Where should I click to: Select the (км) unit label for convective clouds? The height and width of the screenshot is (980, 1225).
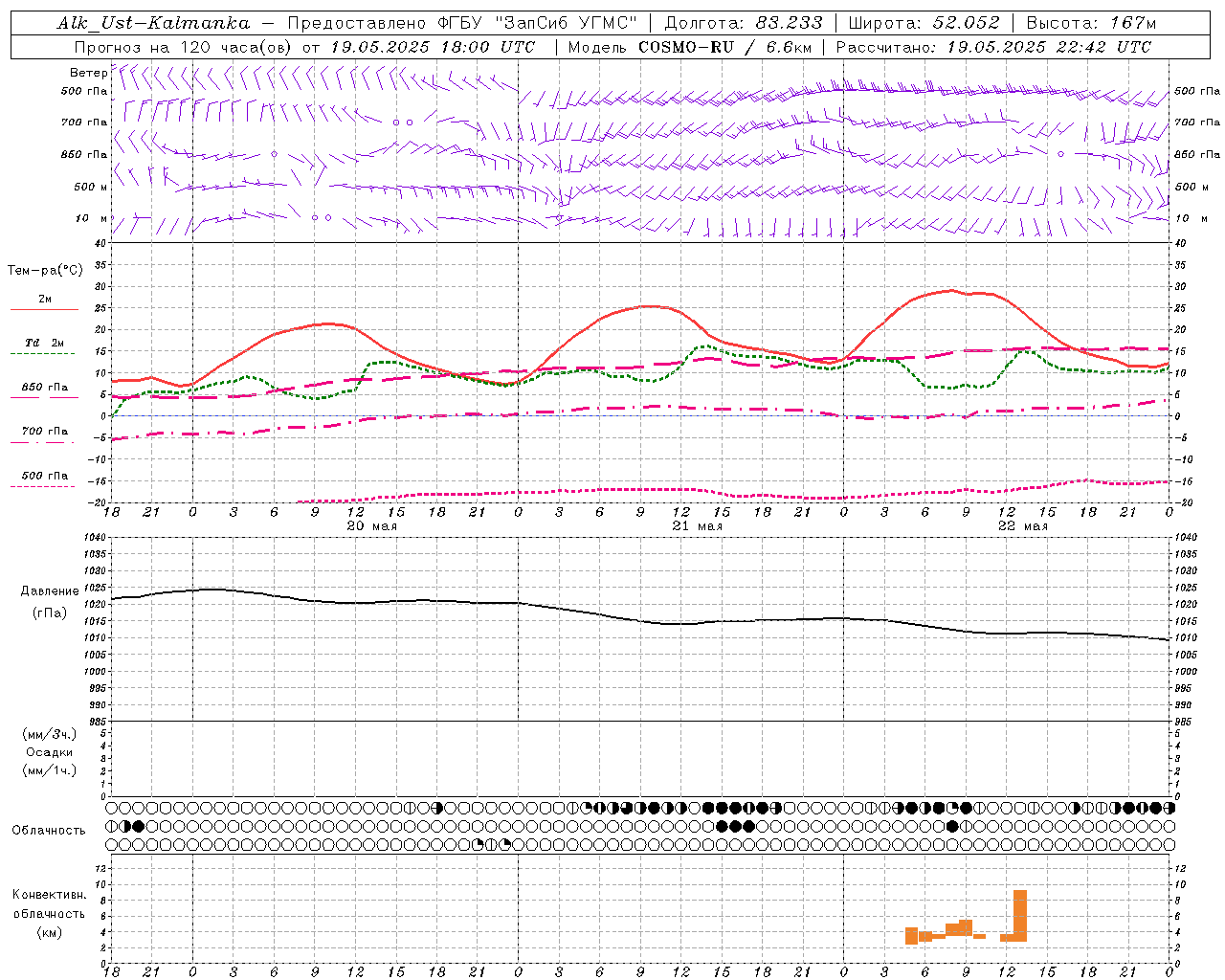pyautogui.click(x=50, y=932)
